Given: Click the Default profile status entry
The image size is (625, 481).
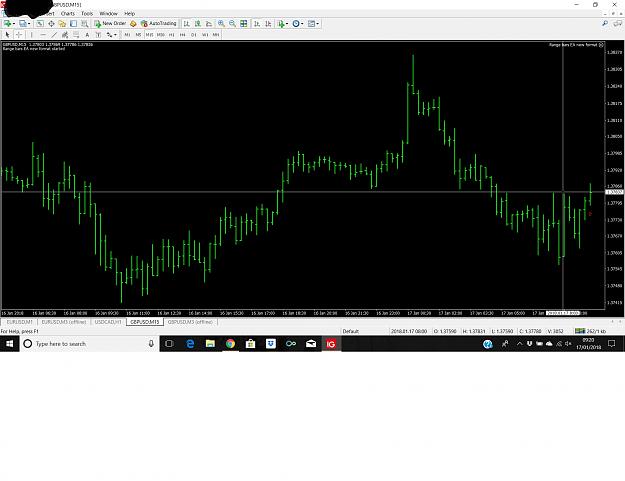Looking at the screenshot, I should pos(351,331).
